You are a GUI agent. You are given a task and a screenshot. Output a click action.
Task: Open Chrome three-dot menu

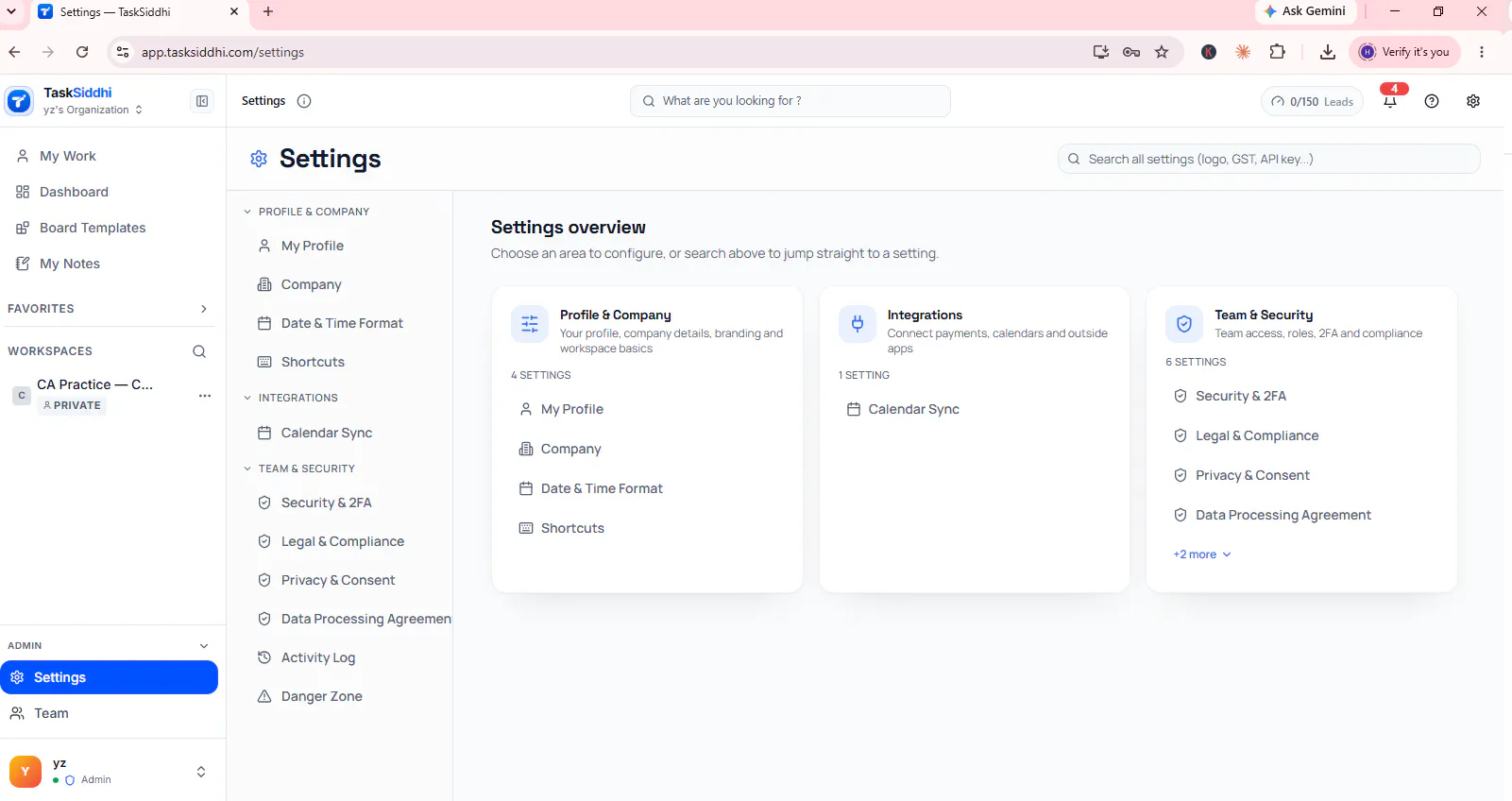[1482, 52]
